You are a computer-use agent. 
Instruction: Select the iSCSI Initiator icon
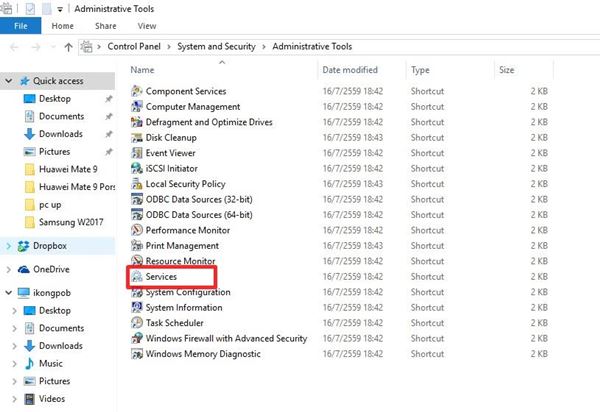[x=137, y=168]
